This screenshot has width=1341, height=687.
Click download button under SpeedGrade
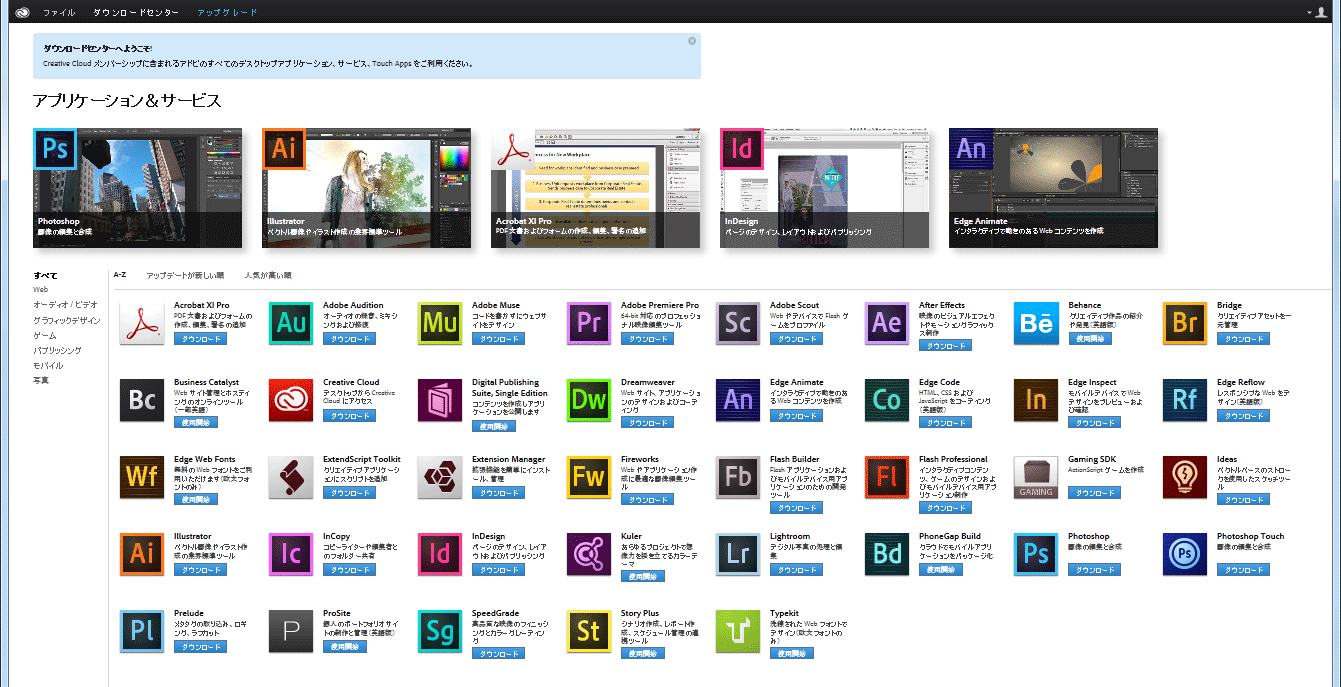(499, 654)
